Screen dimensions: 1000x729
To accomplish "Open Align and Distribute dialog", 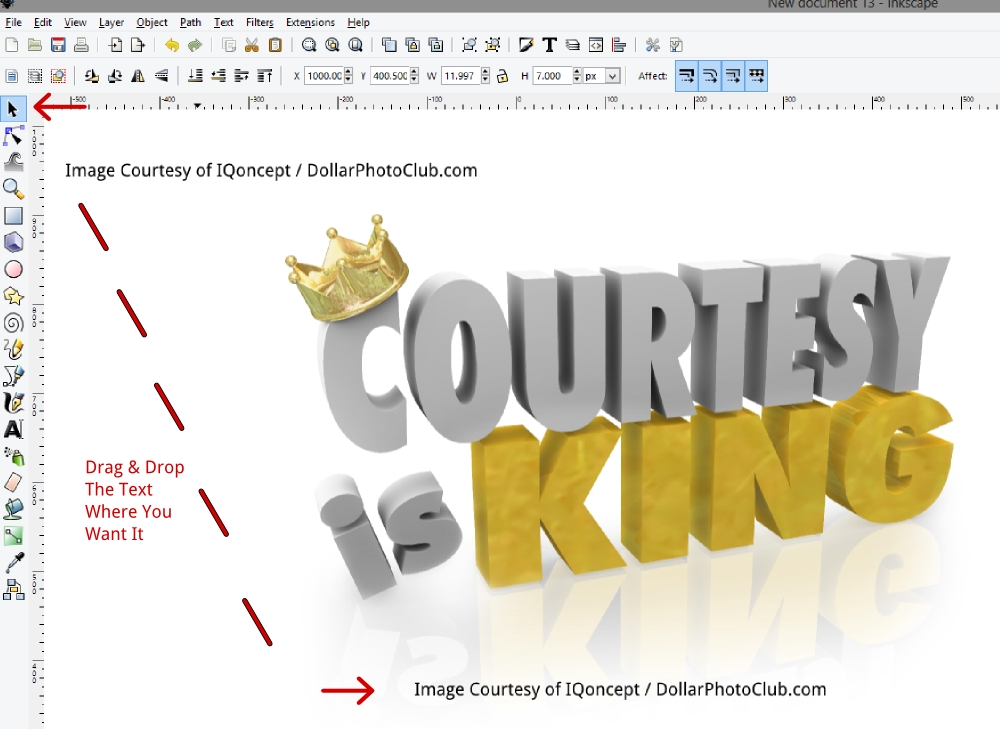I will pos(619,45).
